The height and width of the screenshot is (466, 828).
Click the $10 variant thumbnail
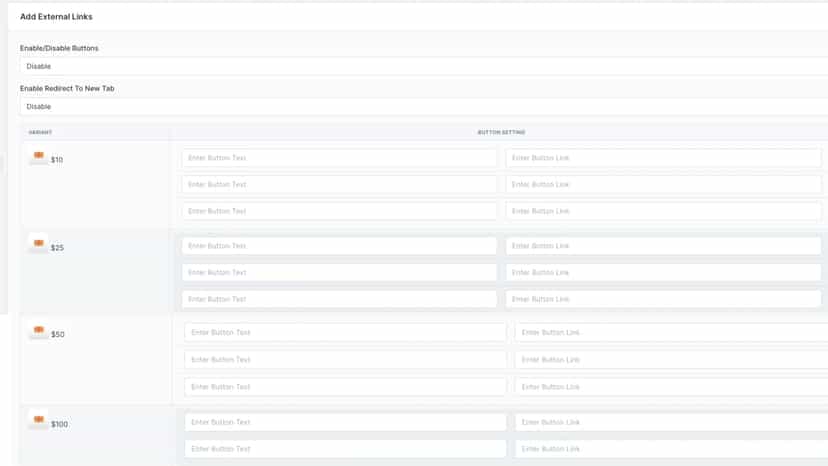click(39, 157)
